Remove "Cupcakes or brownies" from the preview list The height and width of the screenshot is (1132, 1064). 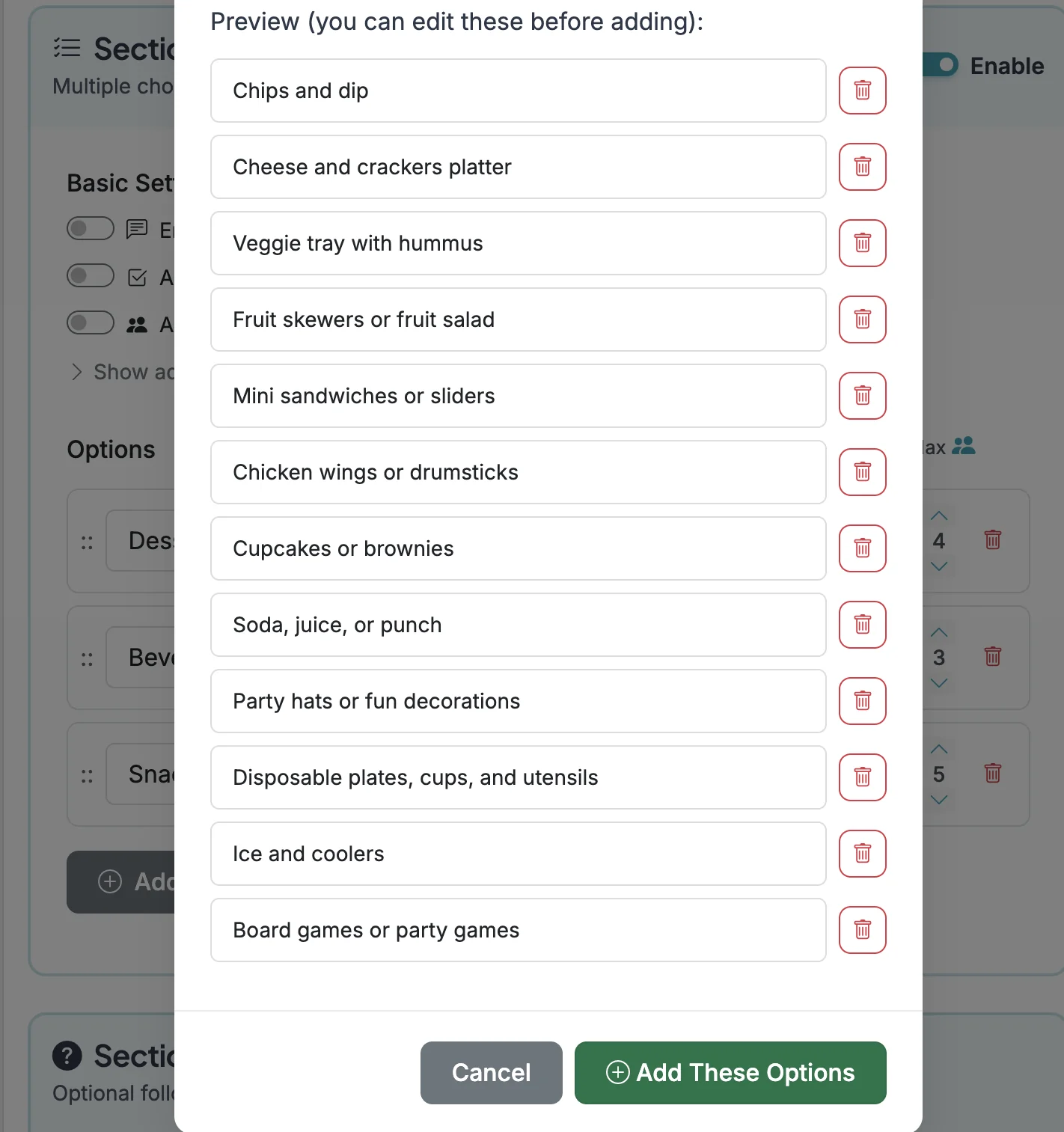[x=862, y=548]
